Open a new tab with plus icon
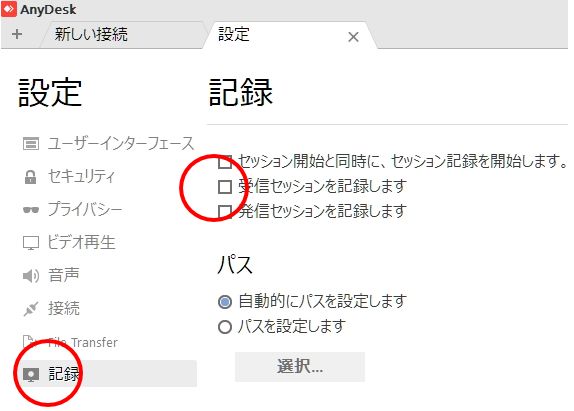Viewport: 574px width, 411px height. [17, 34]
